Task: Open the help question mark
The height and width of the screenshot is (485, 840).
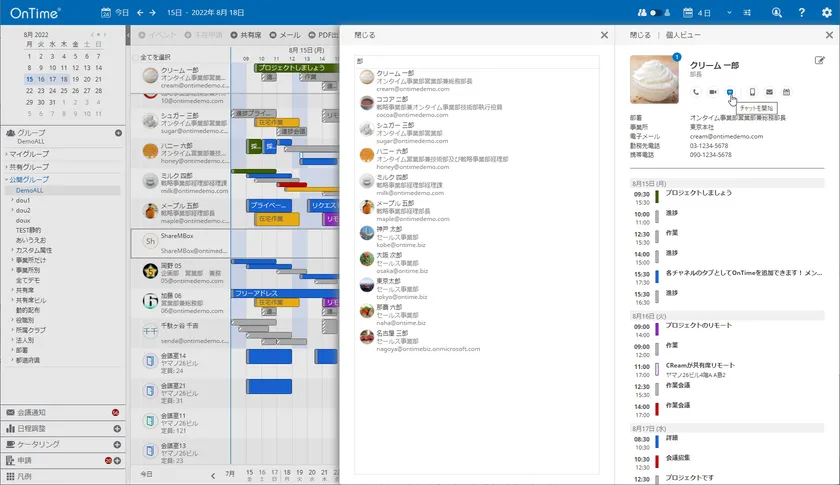Action: click(x=801, y=12)
